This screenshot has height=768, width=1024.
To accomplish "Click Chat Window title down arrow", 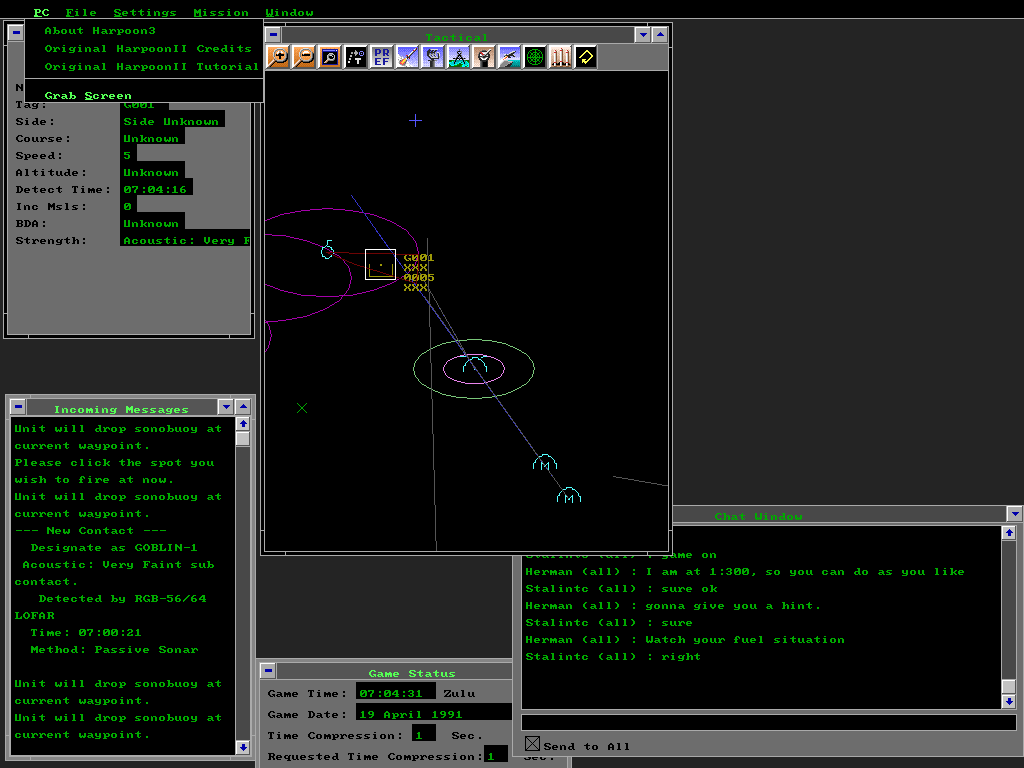I will (x=1015, y=514).
